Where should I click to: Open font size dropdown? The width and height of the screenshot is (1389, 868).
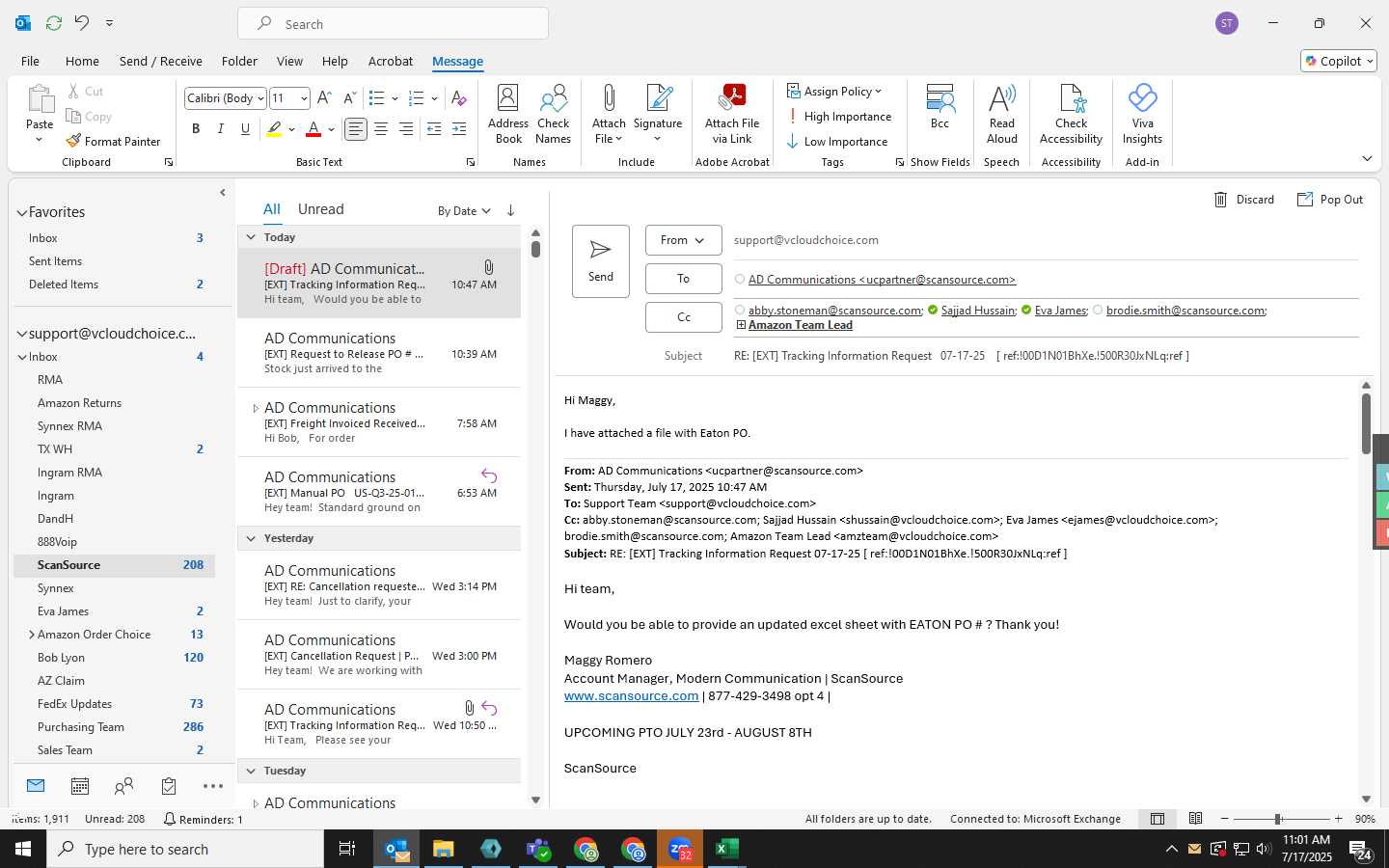tap(304, 98)
